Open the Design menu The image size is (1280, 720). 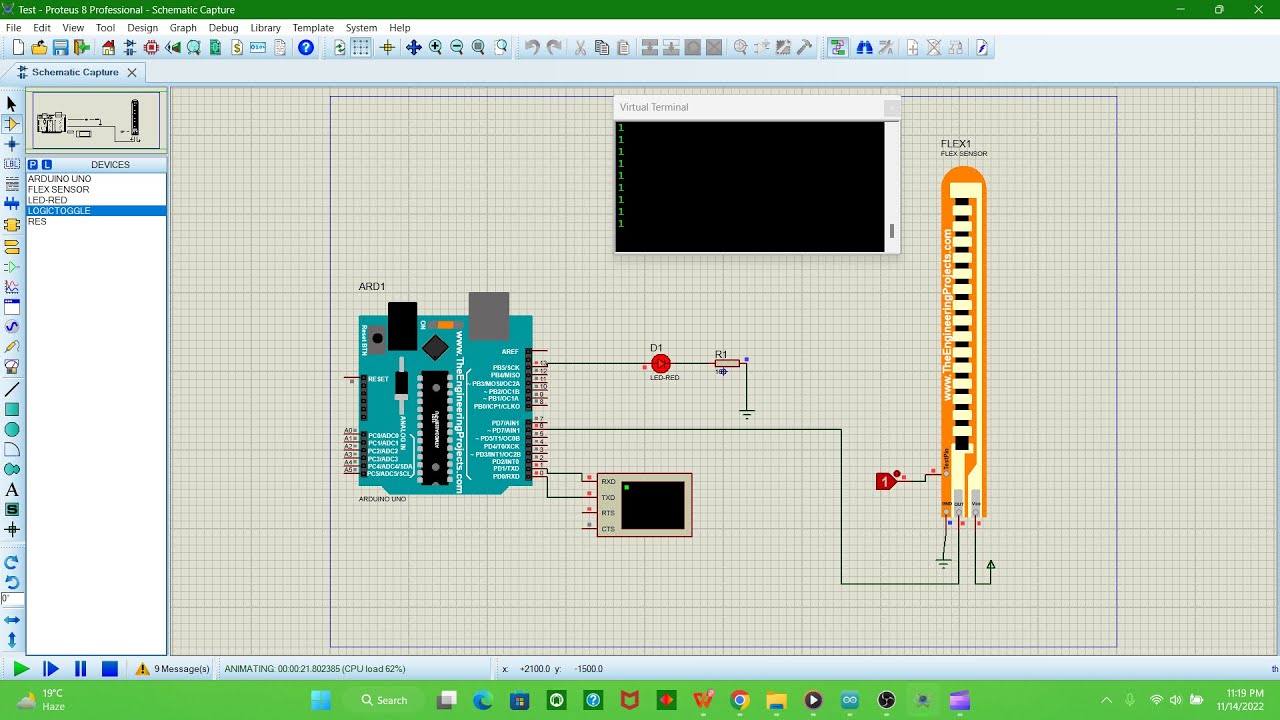142,28
